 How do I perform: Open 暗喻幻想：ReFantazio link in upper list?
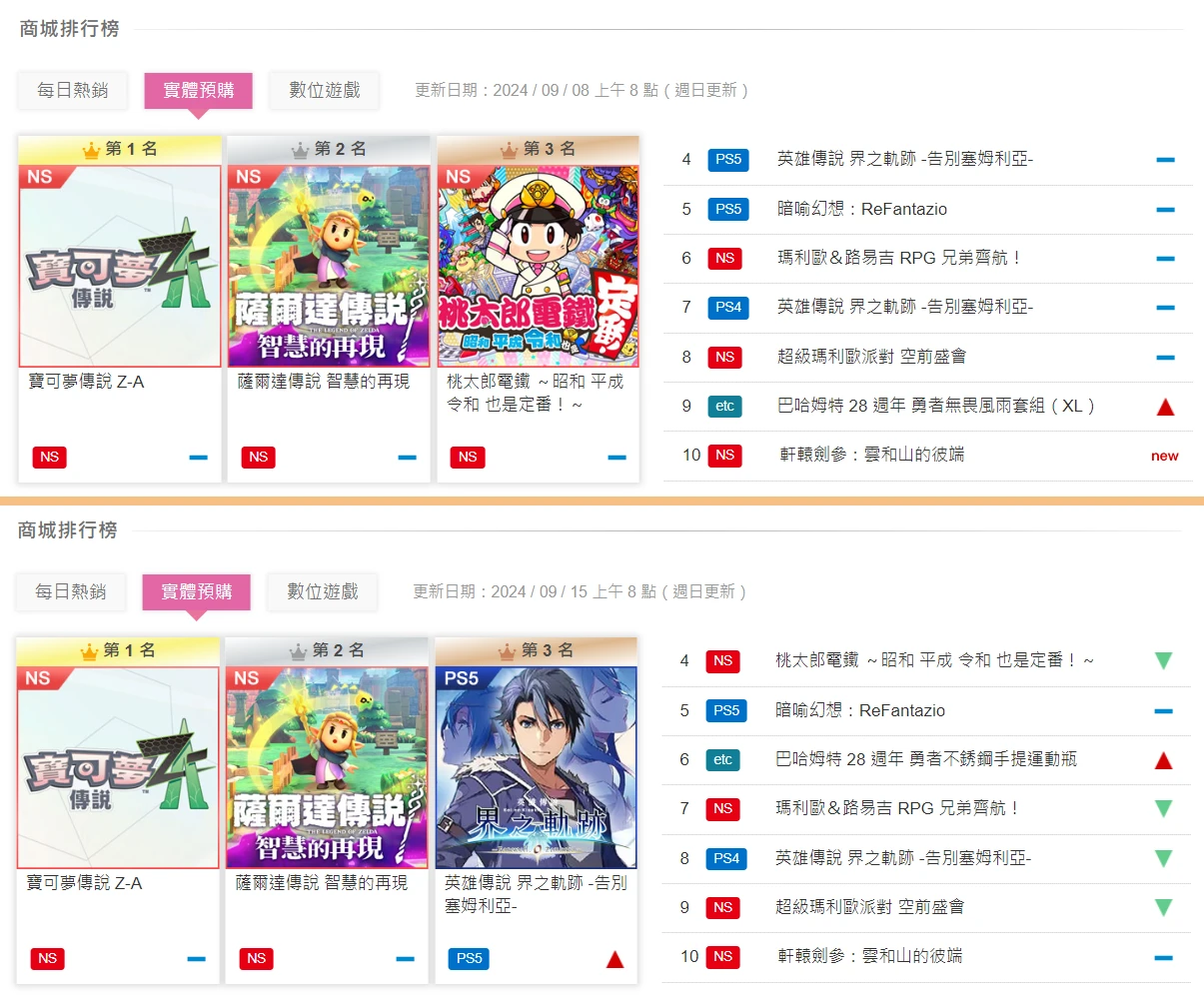pos(862,209)
